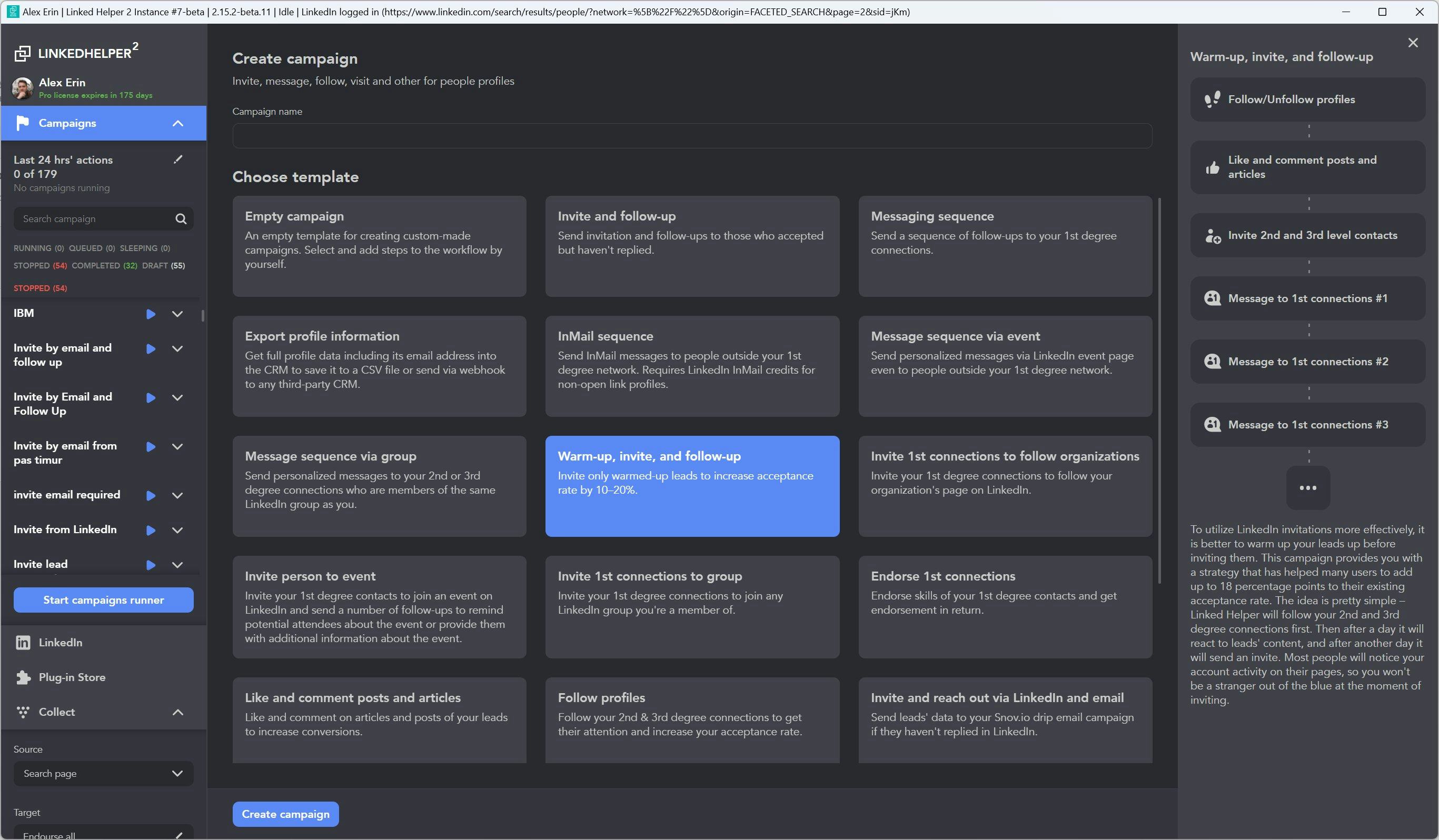This screenshot has height=840, width=1439.
Task: Collapse the Collect section in the sidebar
Action: tap(177, 712)
